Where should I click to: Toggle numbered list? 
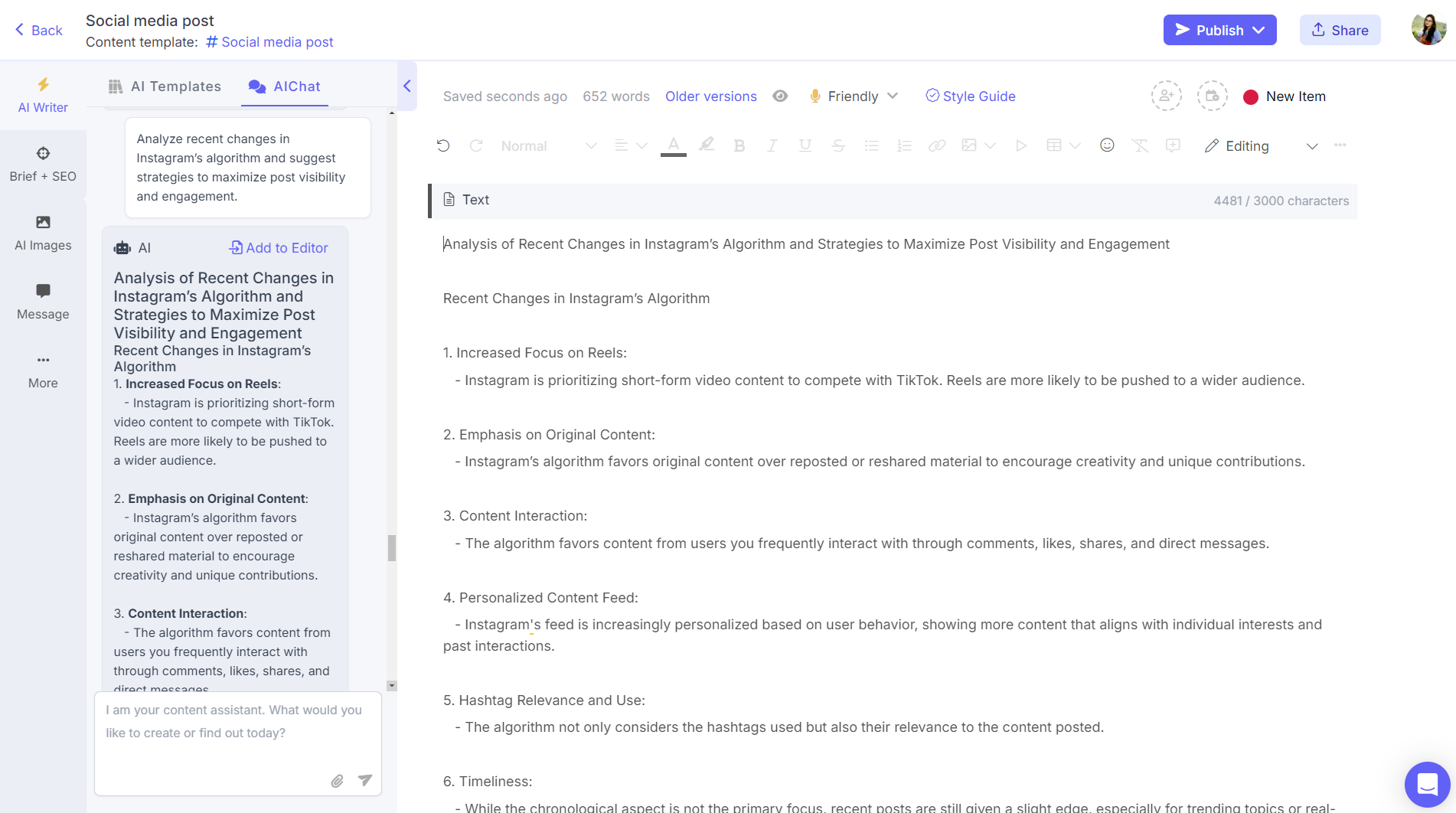point(904,145)
